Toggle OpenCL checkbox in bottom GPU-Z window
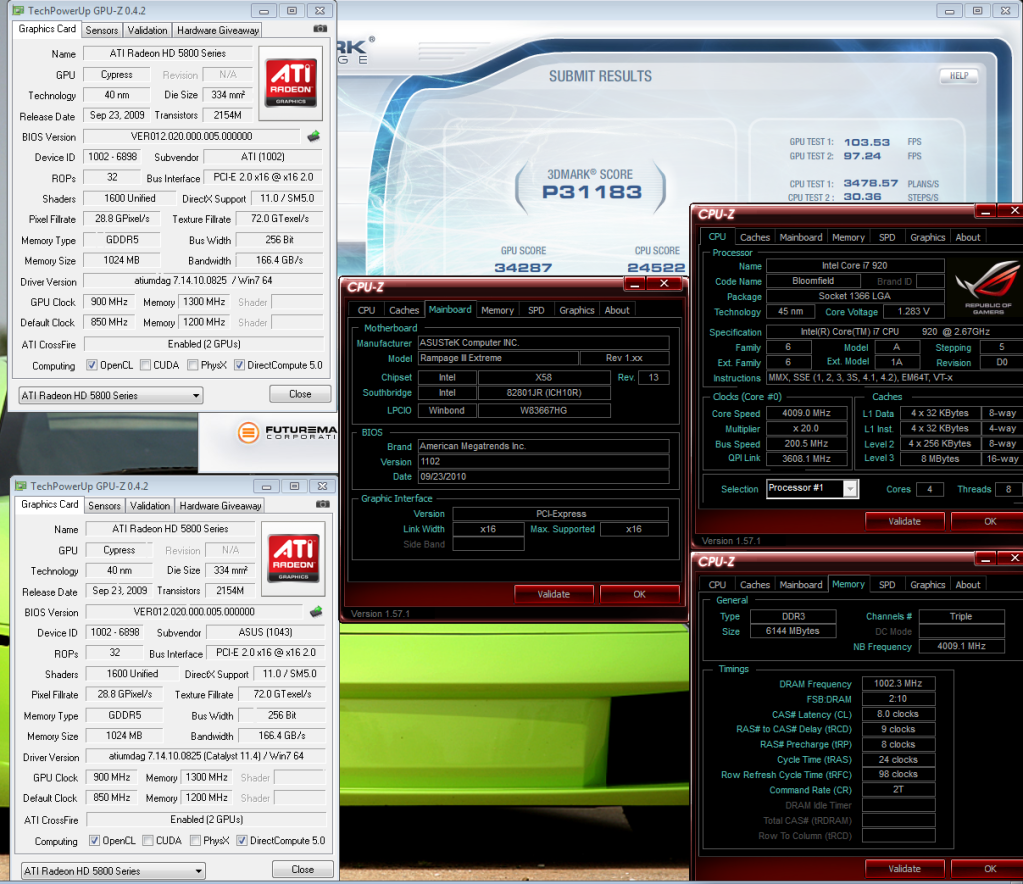This screenshot has width=1023, height=884. [95, 841]
